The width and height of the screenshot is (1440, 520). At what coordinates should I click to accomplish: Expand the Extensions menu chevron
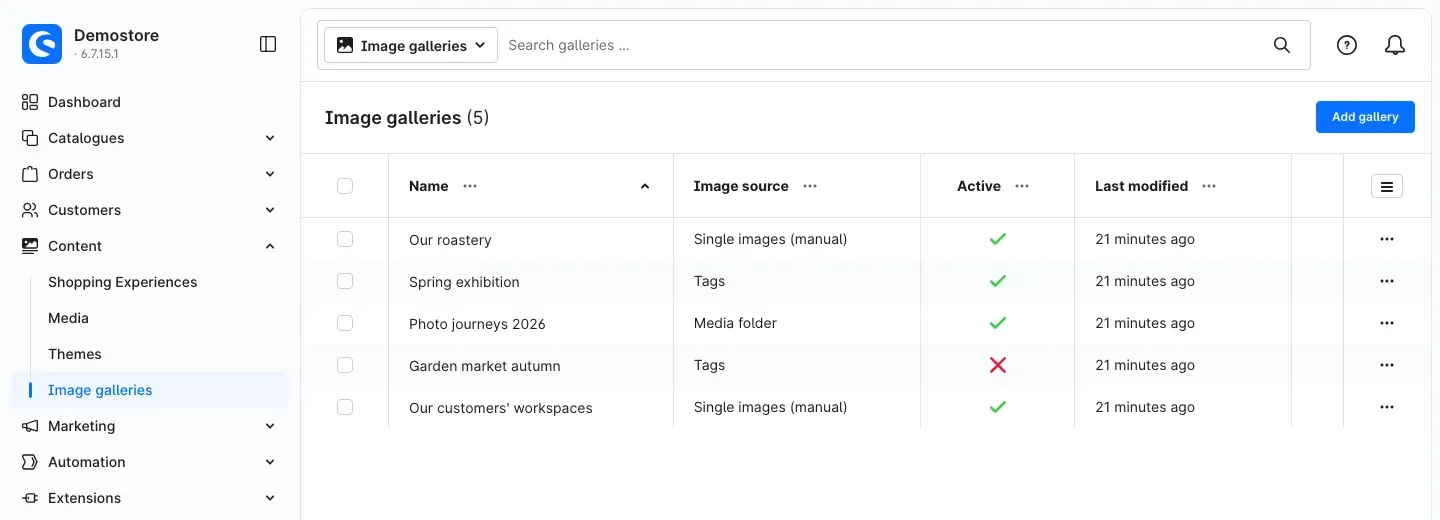pos(270,498)
